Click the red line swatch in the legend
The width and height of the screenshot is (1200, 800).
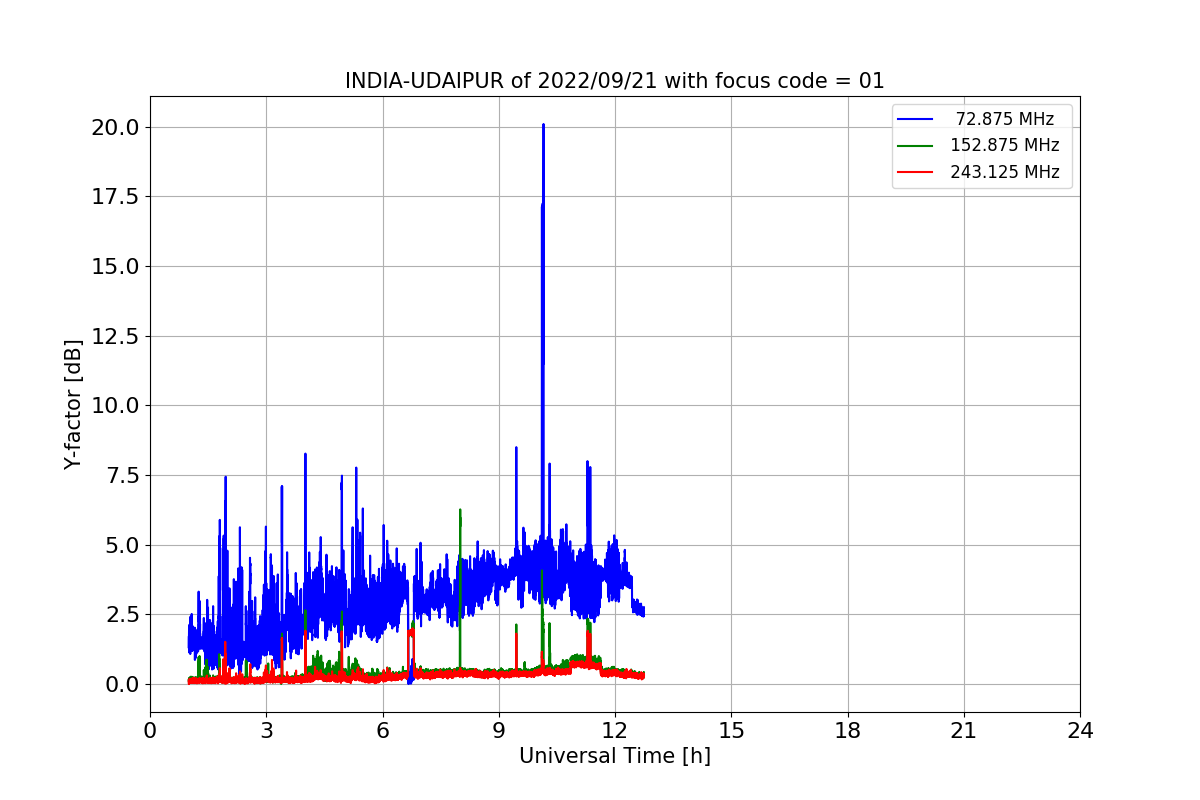coord(915,172)
